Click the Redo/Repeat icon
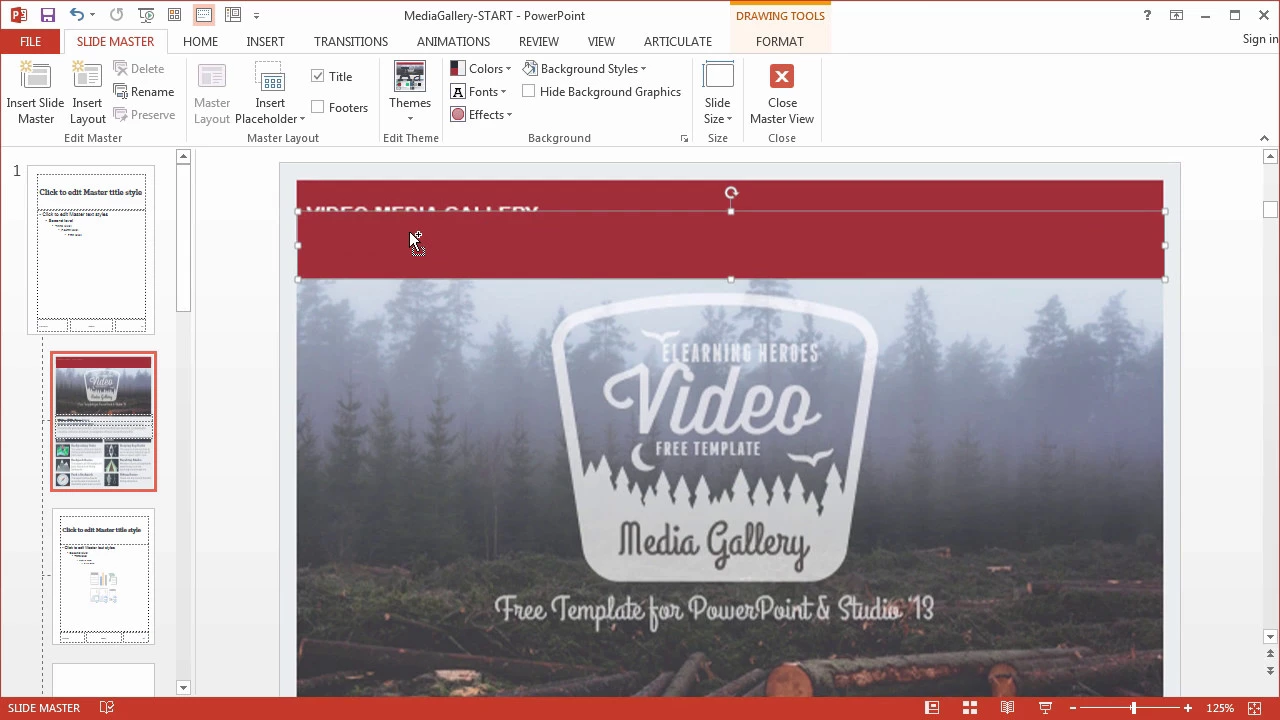 [116, 15]
